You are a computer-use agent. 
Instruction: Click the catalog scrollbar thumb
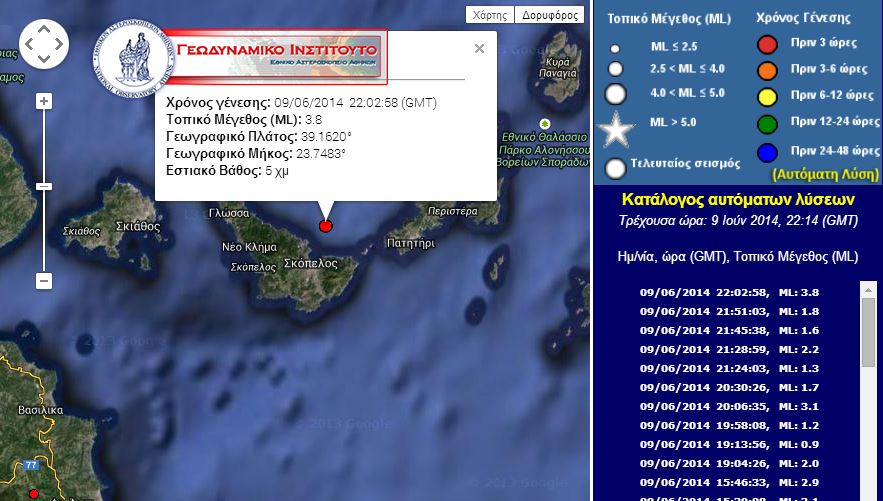(x=868, y=332)
